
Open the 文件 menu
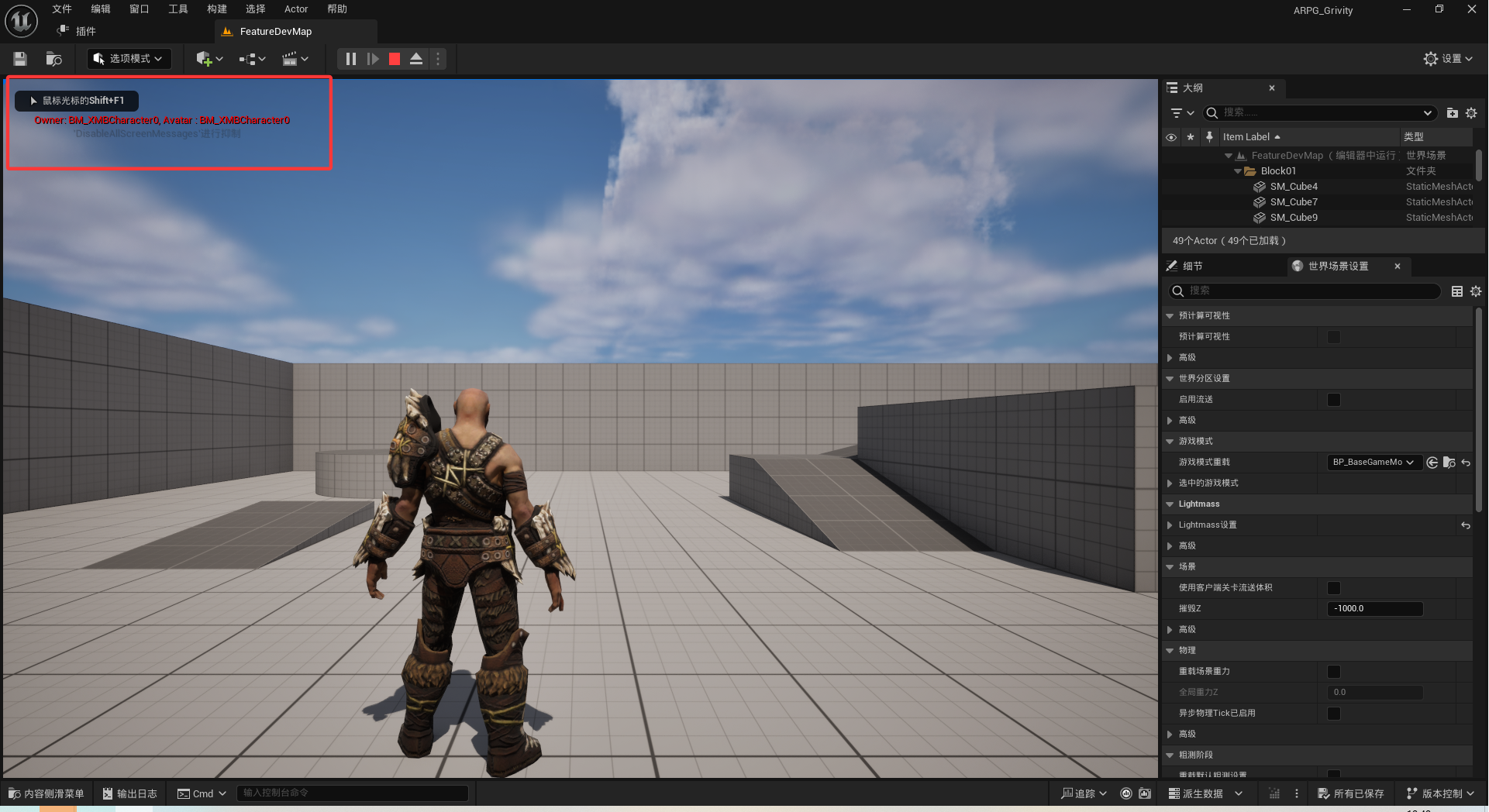click(62, 9)
